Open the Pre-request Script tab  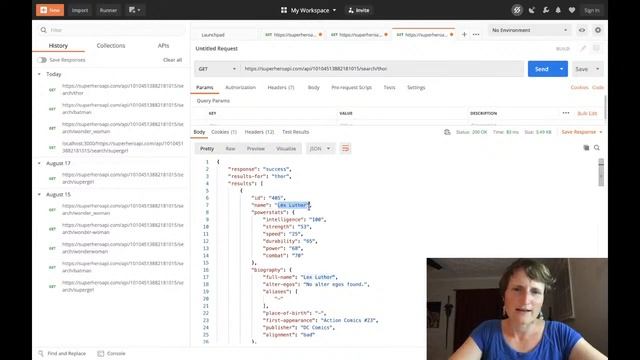(351, 87)
